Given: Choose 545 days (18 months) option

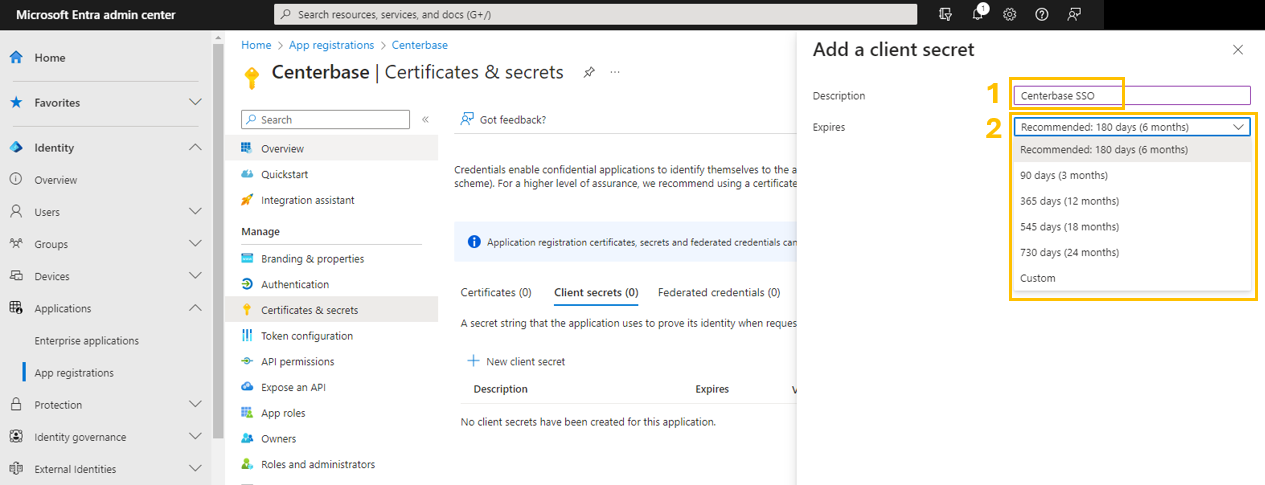Looking at the screenshot, I should [1132, 227].
